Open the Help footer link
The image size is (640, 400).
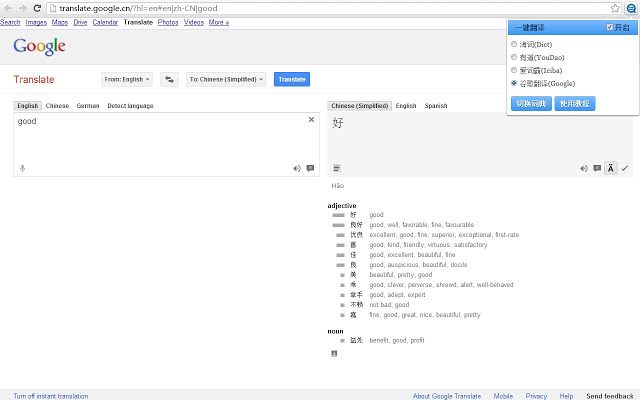coord(566,396)
